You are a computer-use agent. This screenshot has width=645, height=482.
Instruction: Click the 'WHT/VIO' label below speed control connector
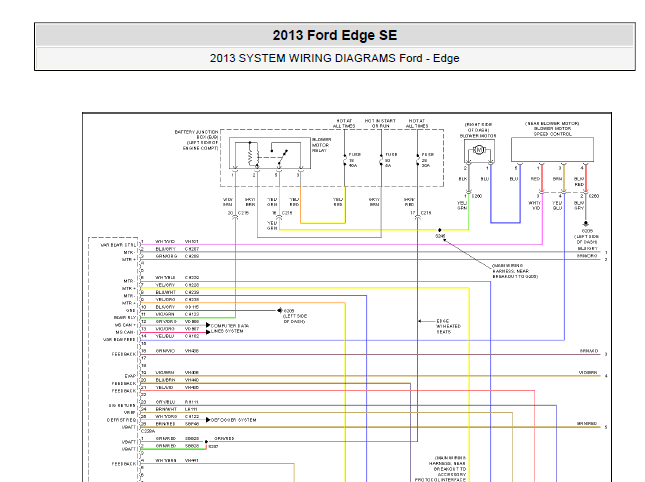534,205
